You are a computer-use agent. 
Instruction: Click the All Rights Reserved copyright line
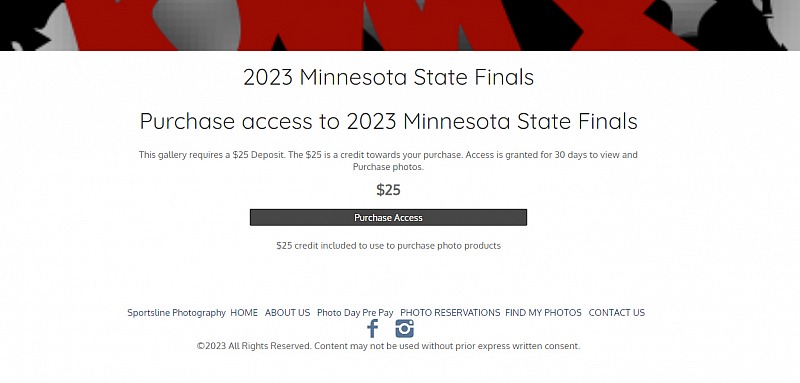click(388, 346)
